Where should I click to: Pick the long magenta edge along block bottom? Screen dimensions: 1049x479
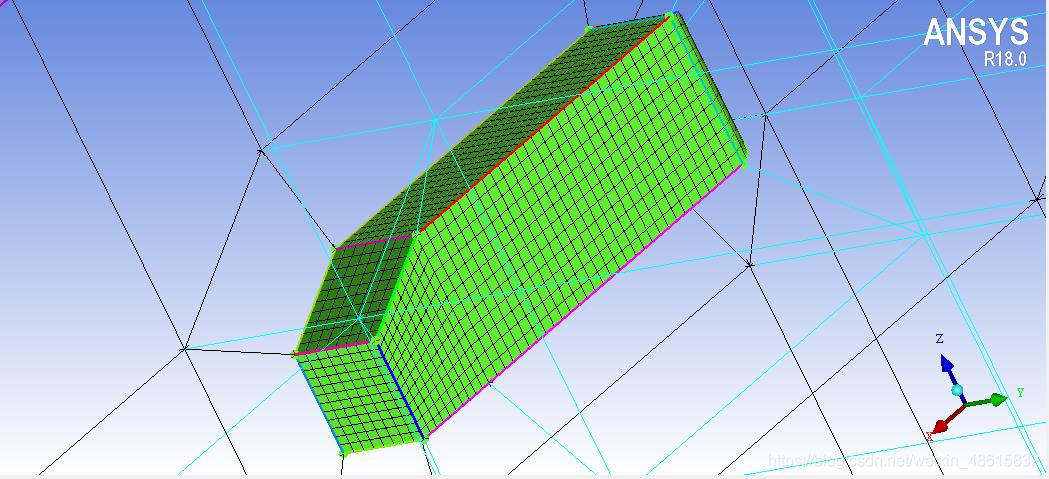pos(583,301)
